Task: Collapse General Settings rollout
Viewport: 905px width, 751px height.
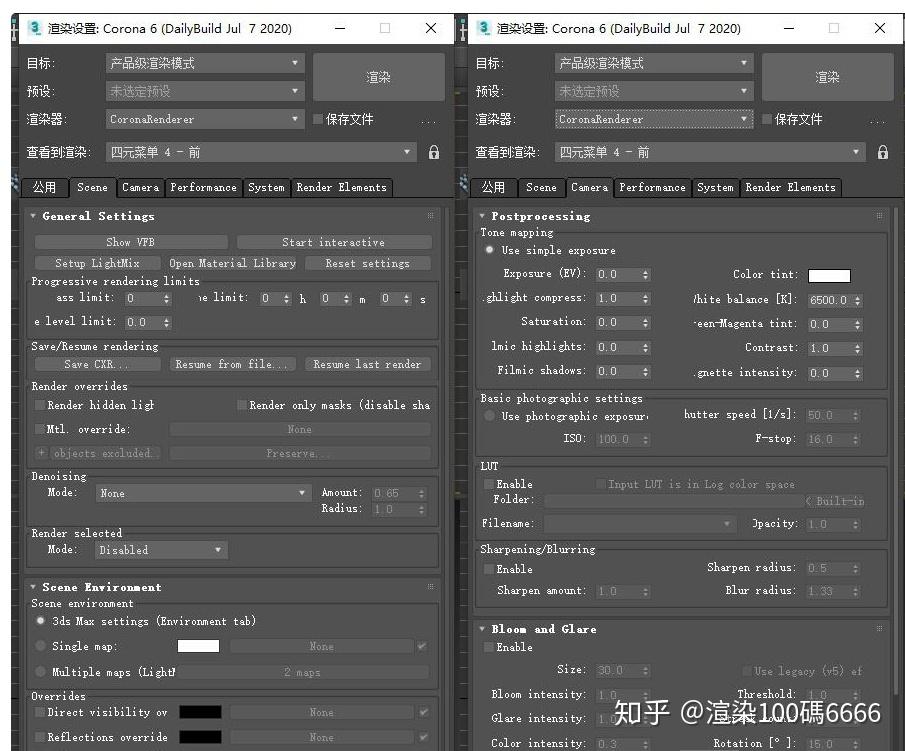Action: tap(33, 215)
